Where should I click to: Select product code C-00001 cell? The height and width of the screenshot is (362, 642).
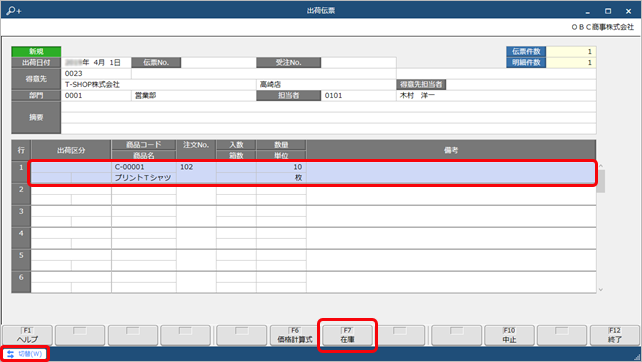click(144, 167)
